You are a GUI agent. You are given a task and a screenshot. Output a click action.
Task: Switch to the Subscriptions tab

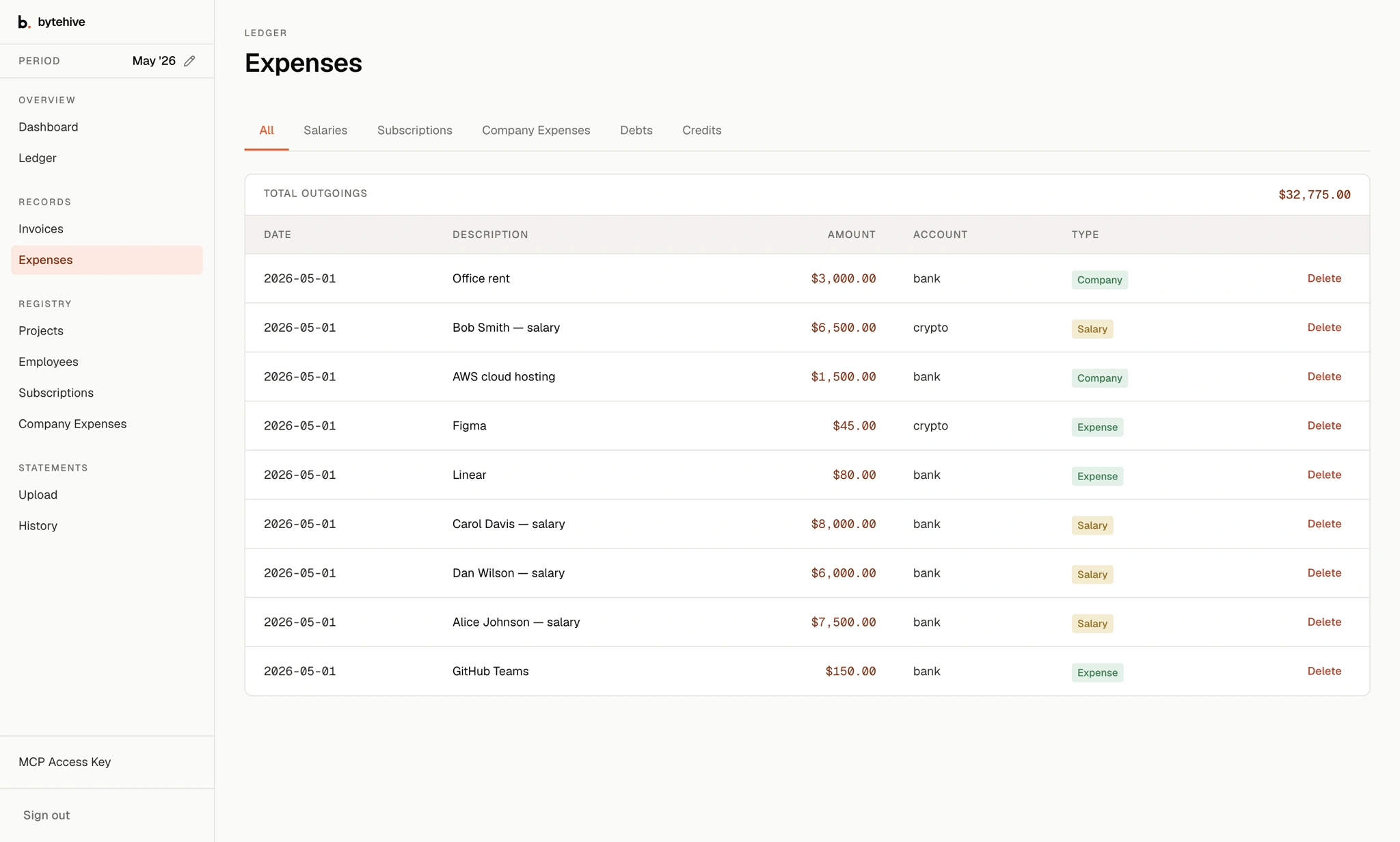click(x=415, y=131)
